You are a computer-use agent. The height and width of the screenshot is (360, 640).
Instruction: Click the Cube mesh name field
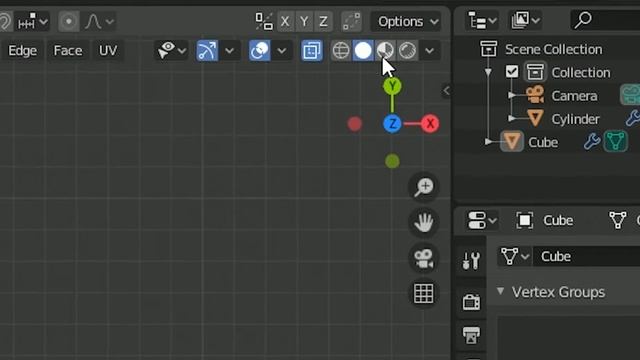pos(587,256)
